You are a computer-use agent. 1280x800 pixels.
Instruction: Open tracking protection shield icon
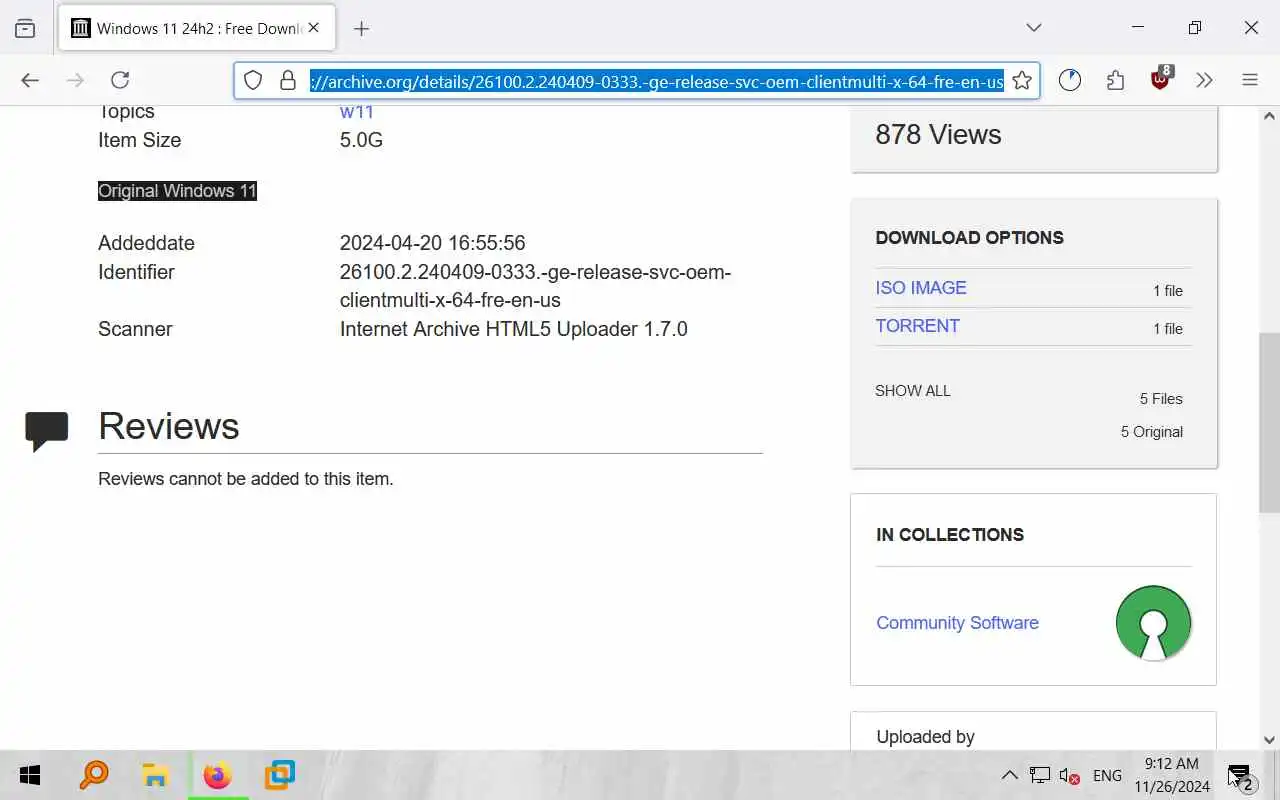[253, 80]
